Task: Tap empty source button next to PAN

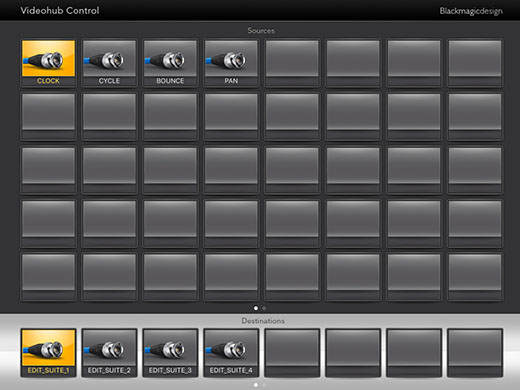Action: click(292, 63)
